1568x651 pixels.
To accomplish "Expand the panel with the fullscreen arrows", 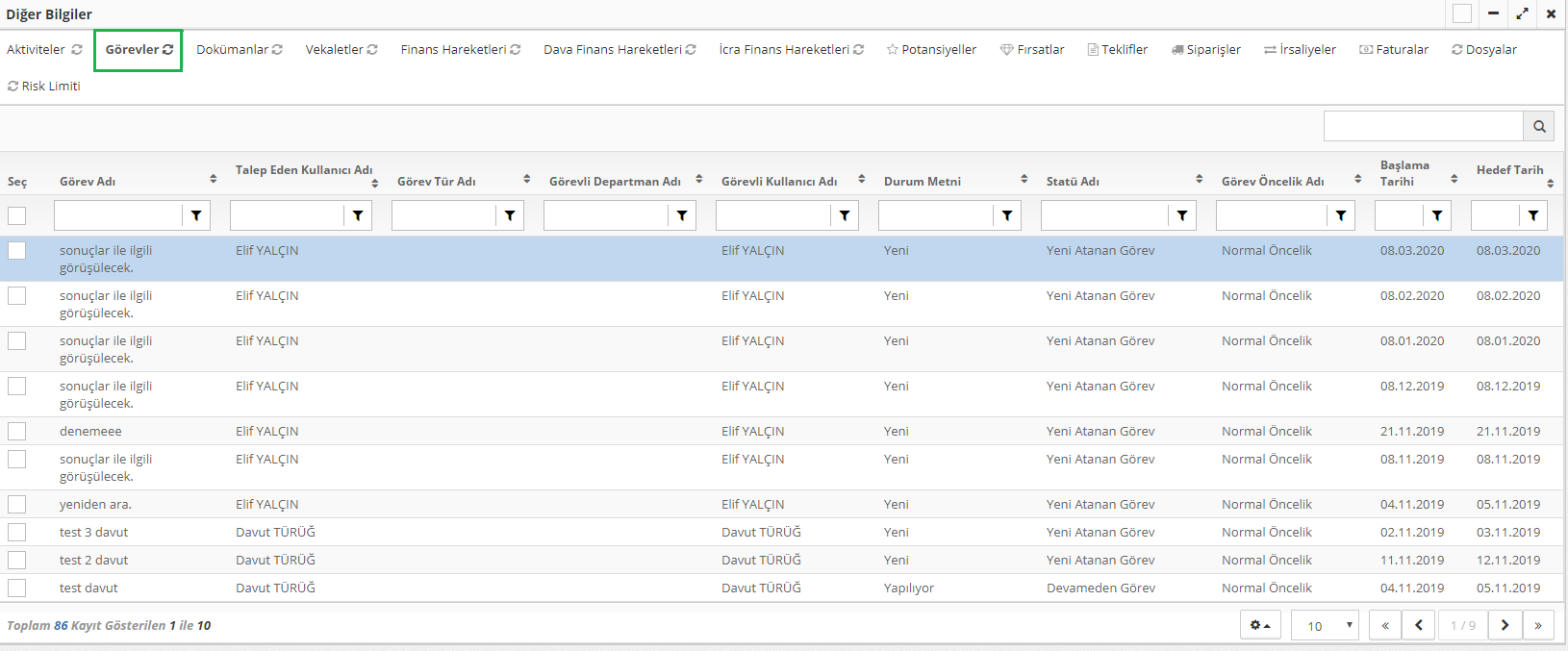I will (1522, 13).
